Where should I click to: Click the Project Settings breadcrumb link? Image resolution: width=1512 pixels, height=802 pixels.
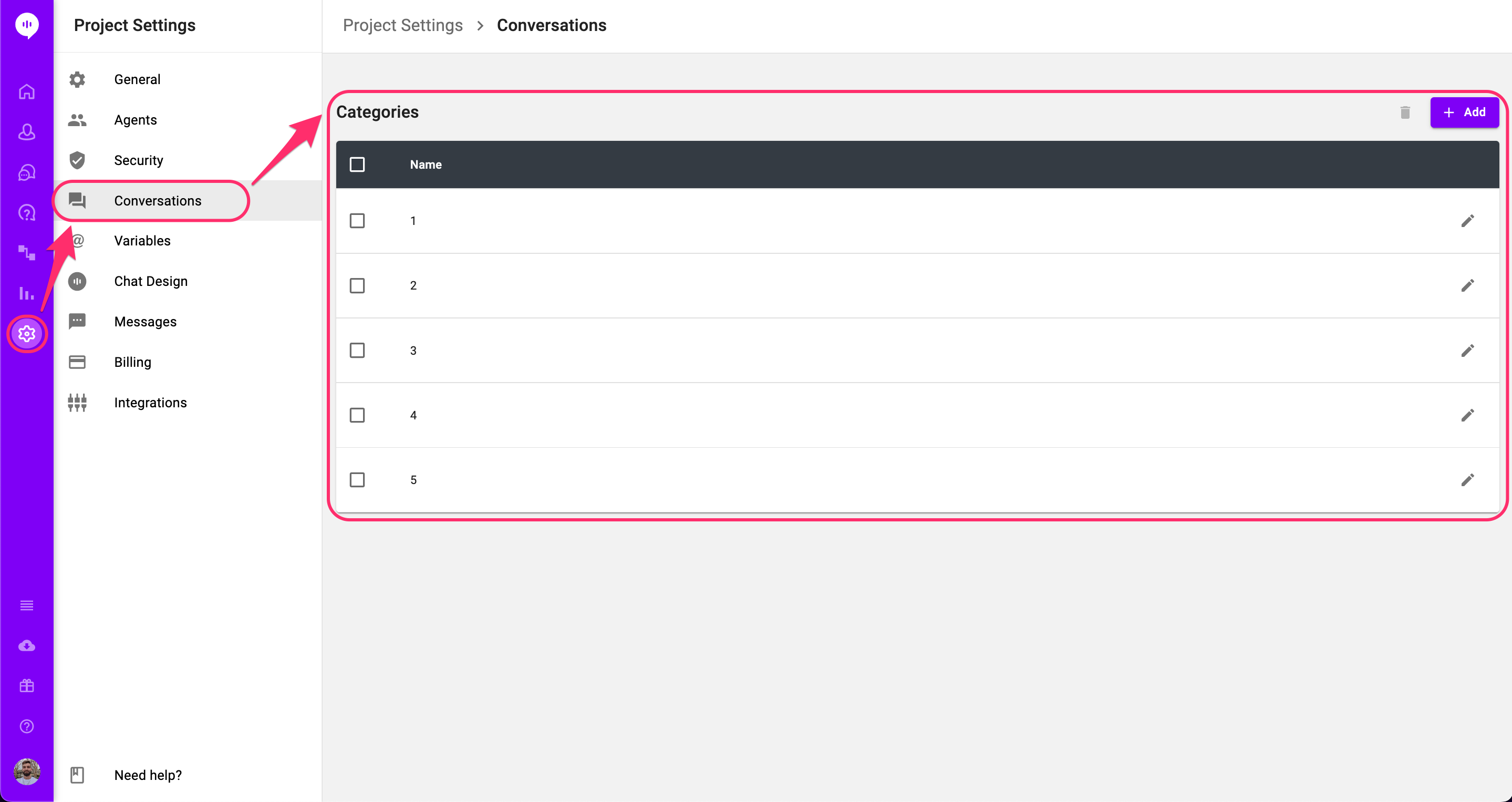point(402,25)
